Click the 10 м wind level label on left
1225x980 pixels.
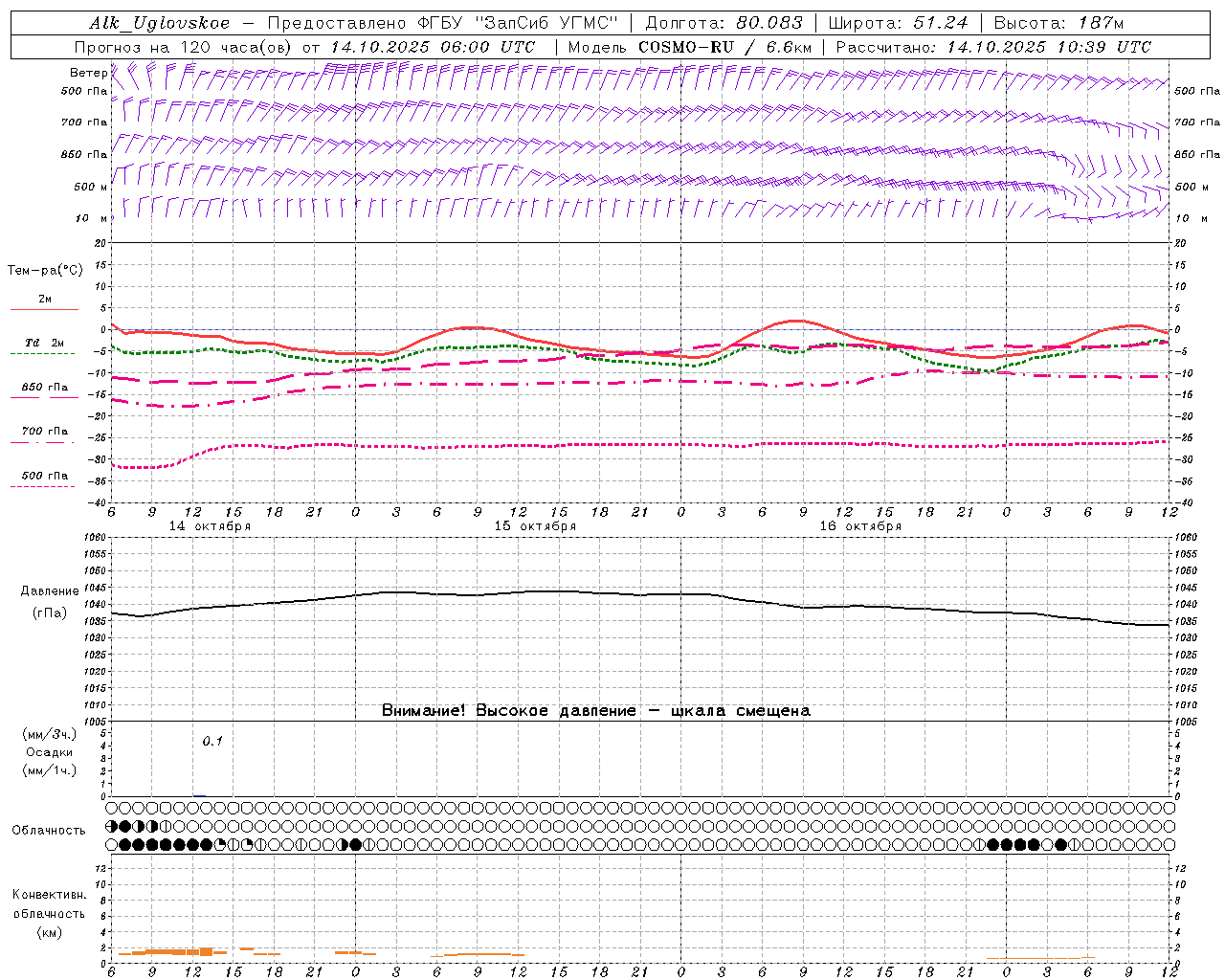point(91,218)
